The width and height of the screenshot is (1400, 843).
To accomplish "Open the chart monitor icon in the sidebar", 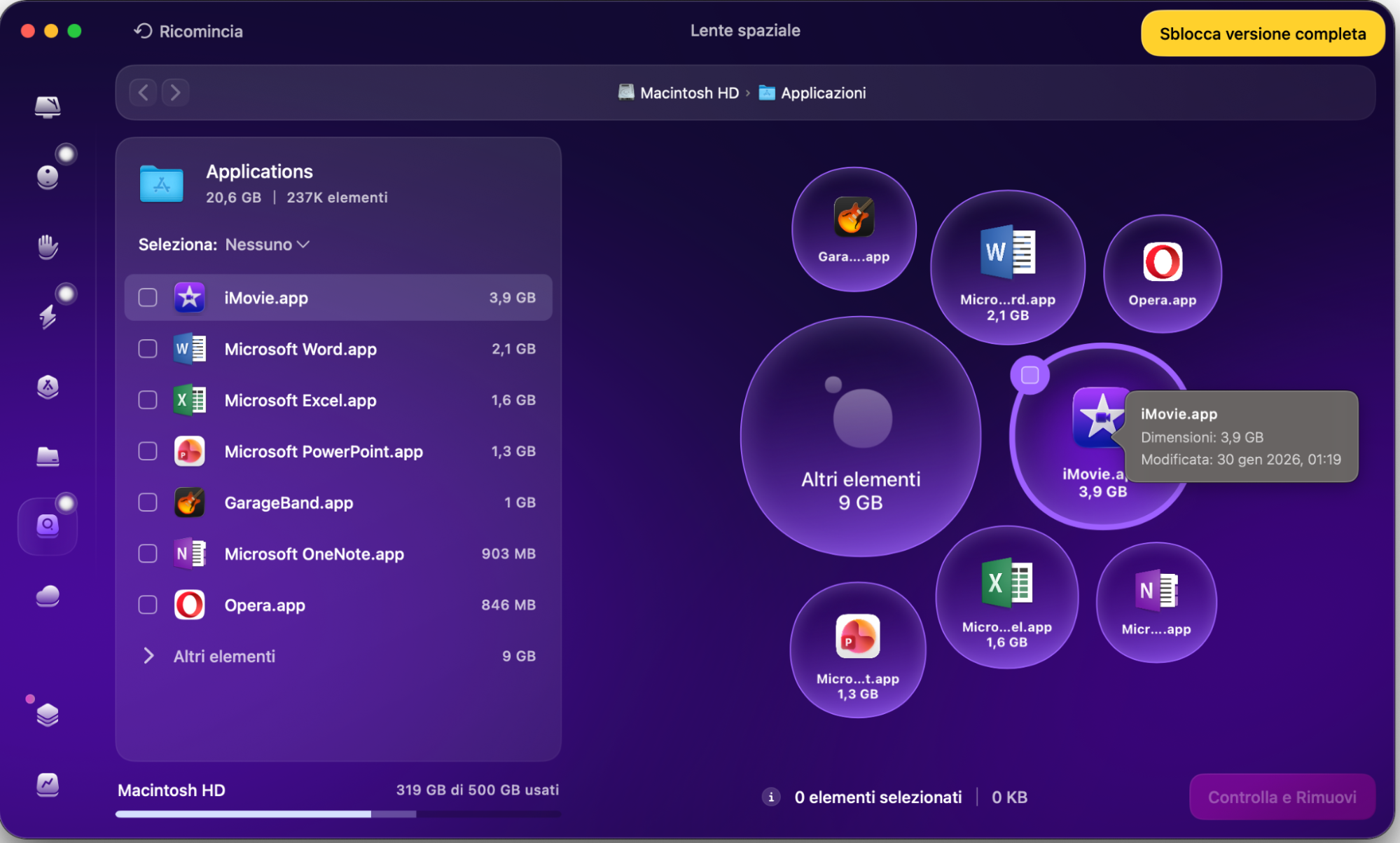I will click(x=48, y=784).
